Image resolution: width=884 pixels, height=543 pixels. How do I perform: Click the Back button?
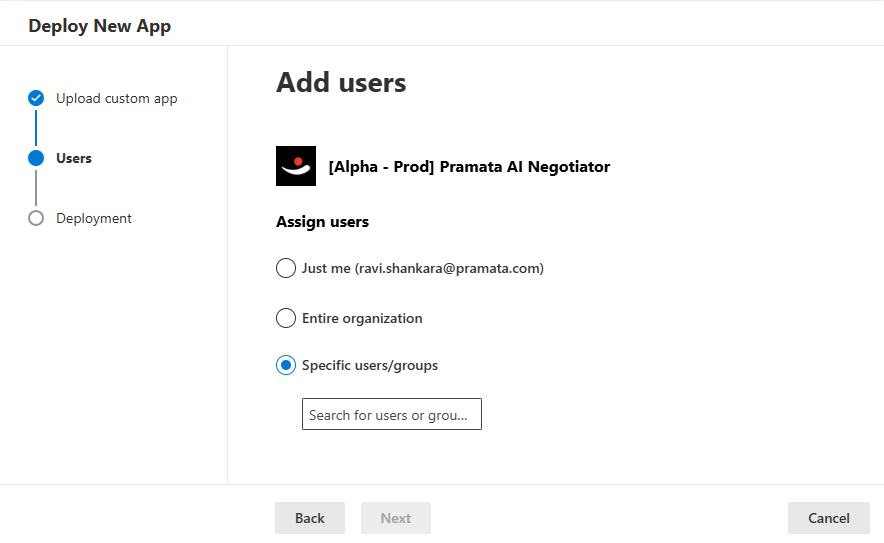pos(310,518)
